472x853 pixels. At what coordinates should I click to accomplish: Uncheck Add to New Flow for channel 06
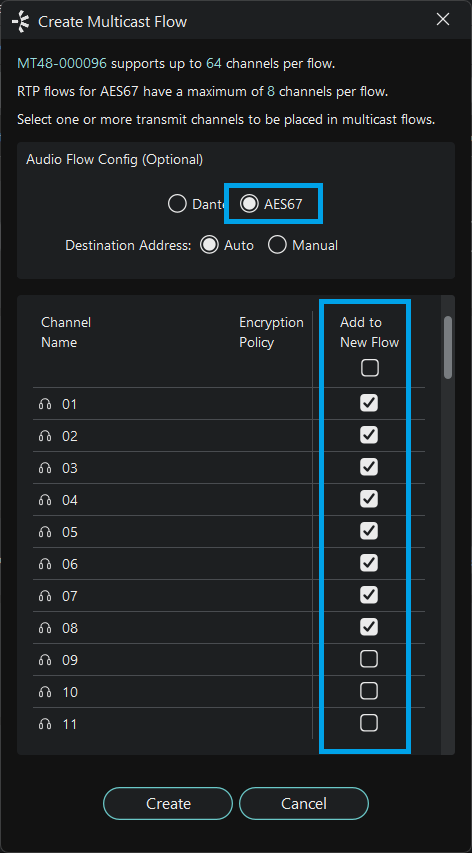pos(369,563)
